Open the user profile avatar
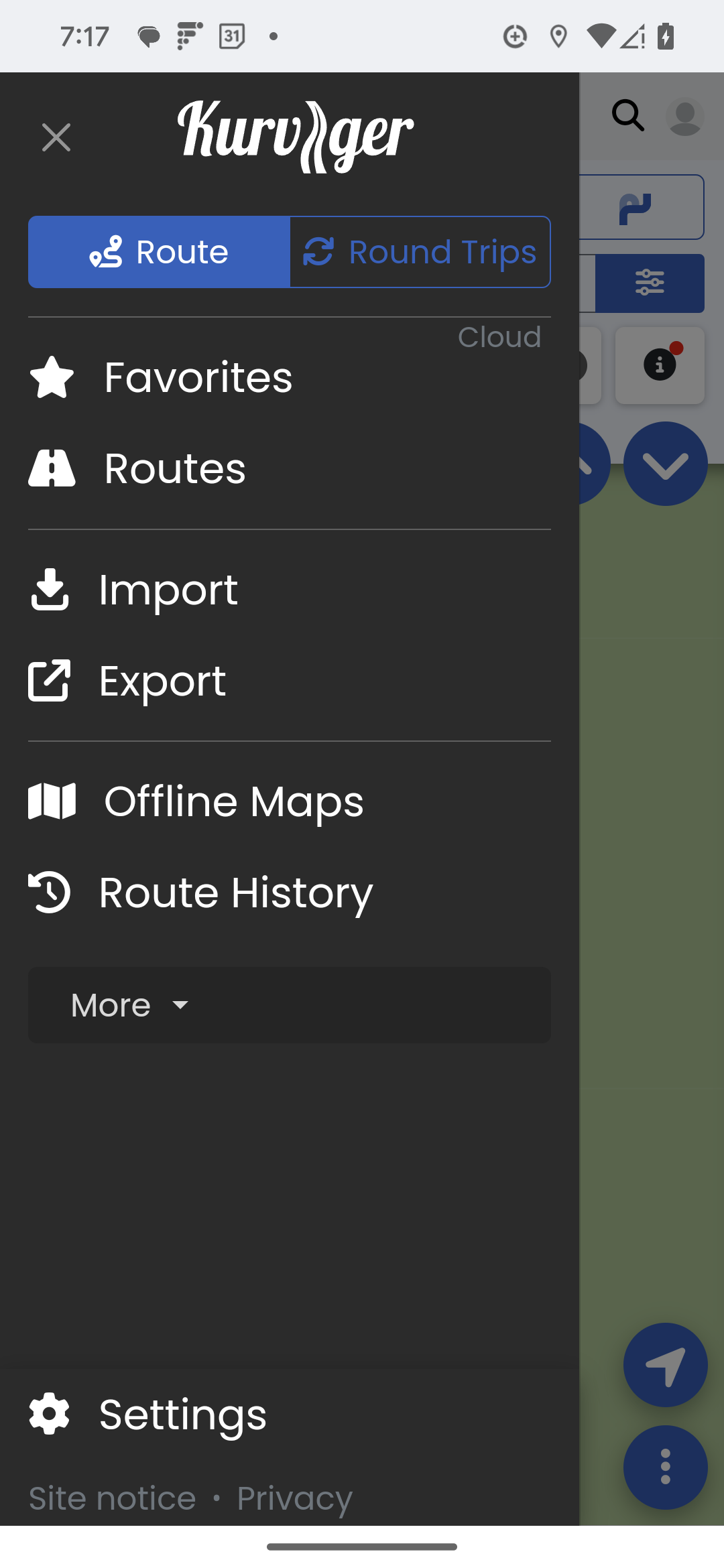 coord(685,117)
